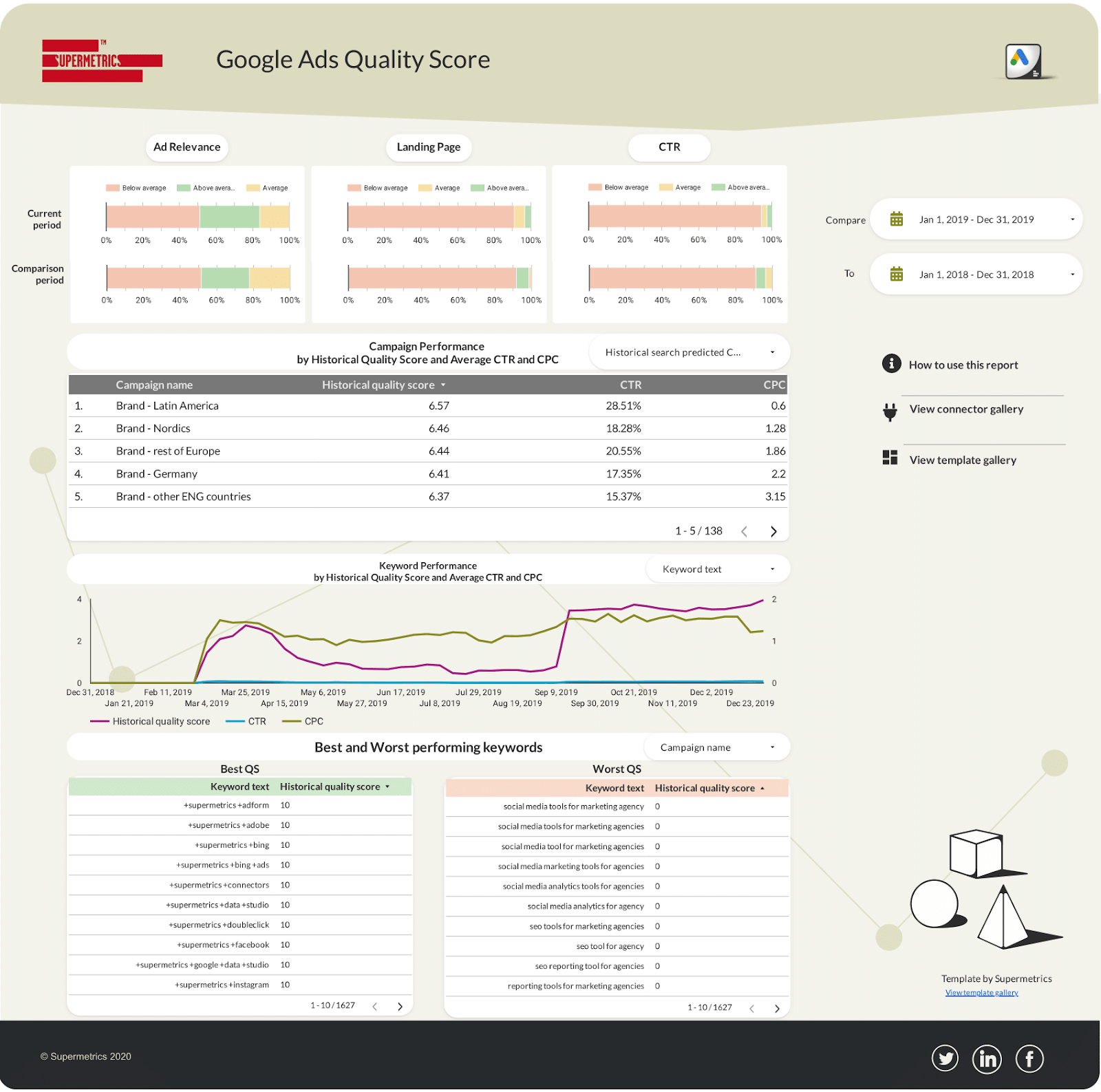Click Below average swatch in Ad Relevance legend
The width and height of the screenshot is (1101, 1092).
(x=113, y=188)
